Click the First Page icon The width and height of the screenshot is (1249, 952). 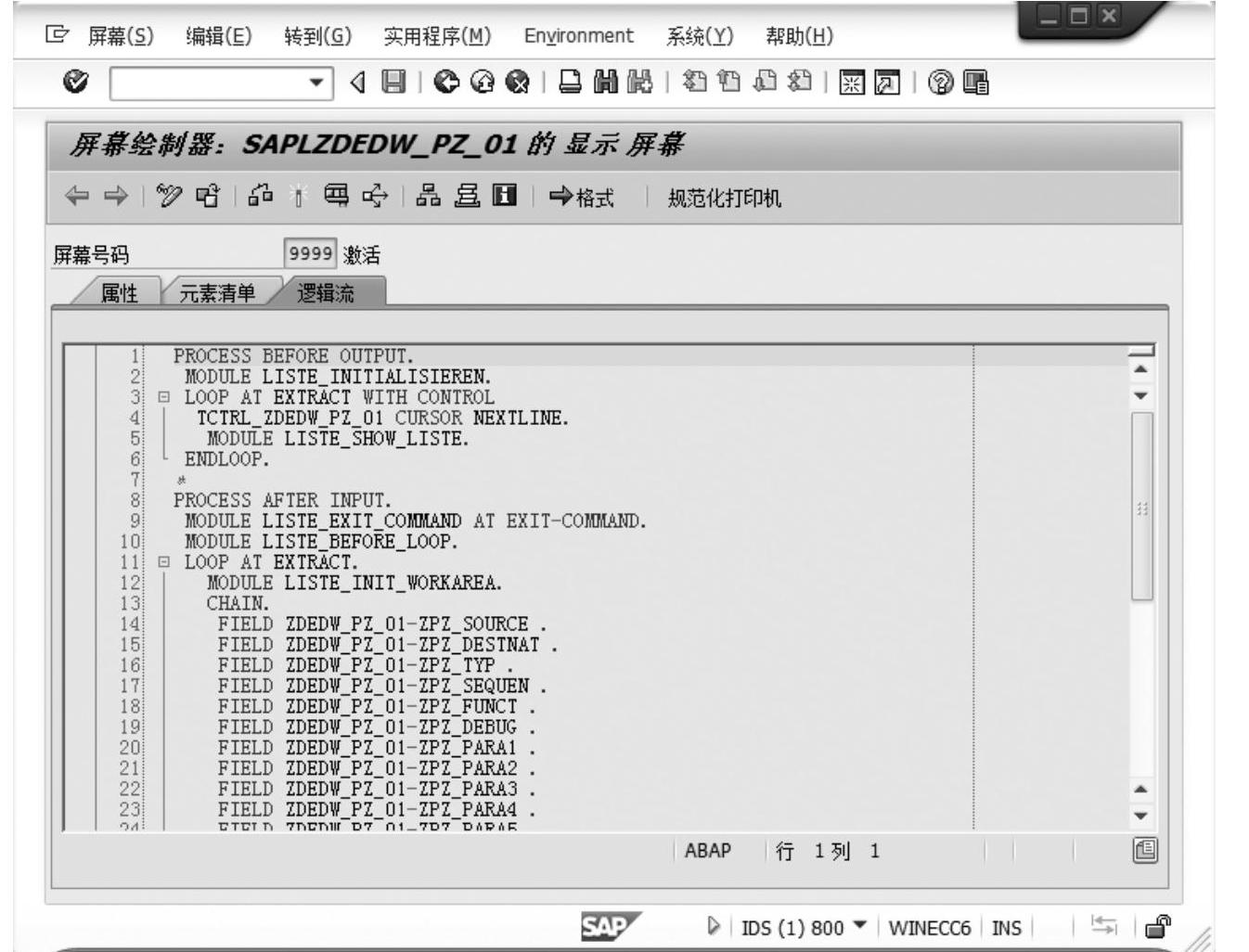tap(694, 83)
